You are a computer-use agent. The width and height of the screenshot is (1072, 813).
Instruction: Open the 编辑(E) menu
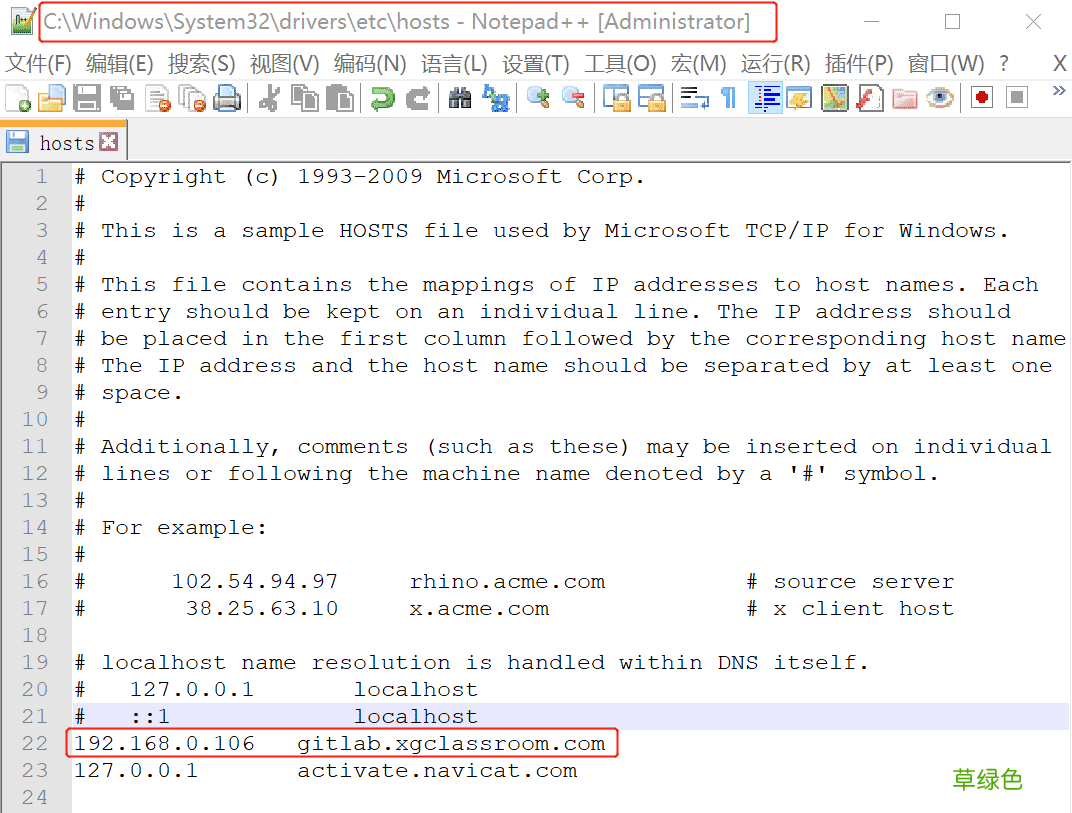point(120,64)
